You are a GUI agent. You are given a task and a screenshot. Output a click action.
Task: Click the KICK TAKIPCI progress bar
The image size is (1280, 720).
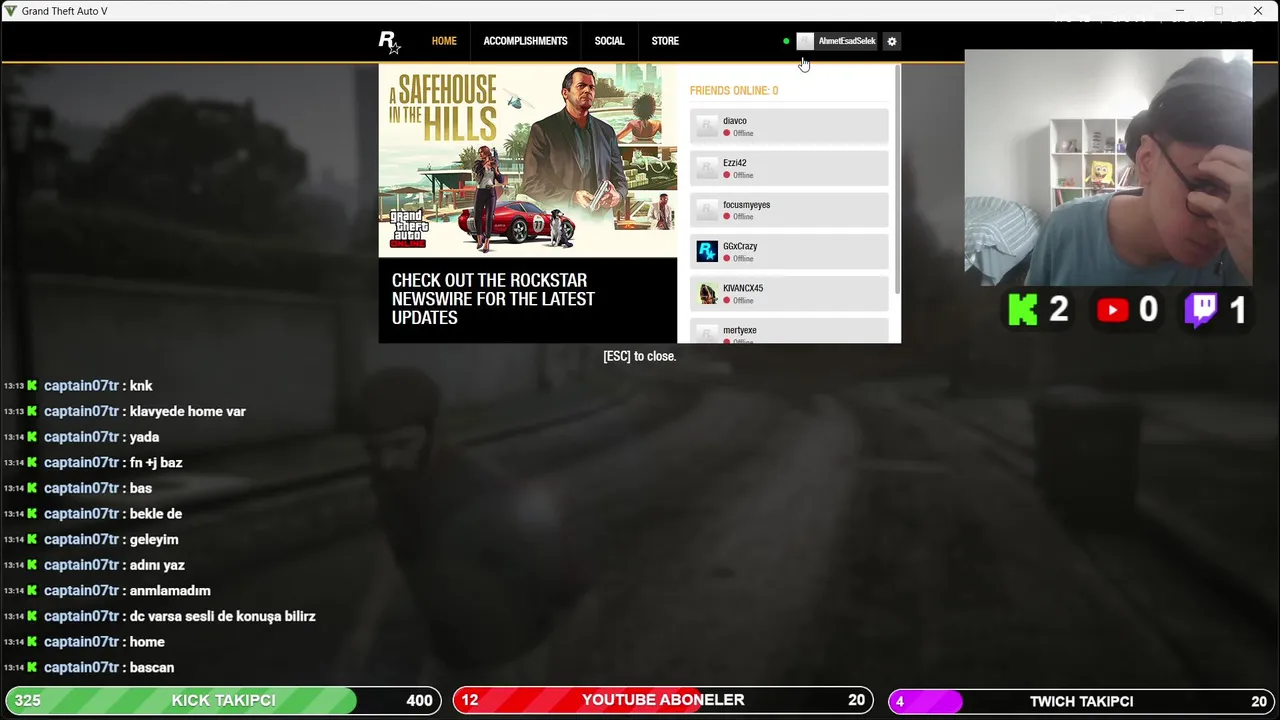(x=223, y=701)
